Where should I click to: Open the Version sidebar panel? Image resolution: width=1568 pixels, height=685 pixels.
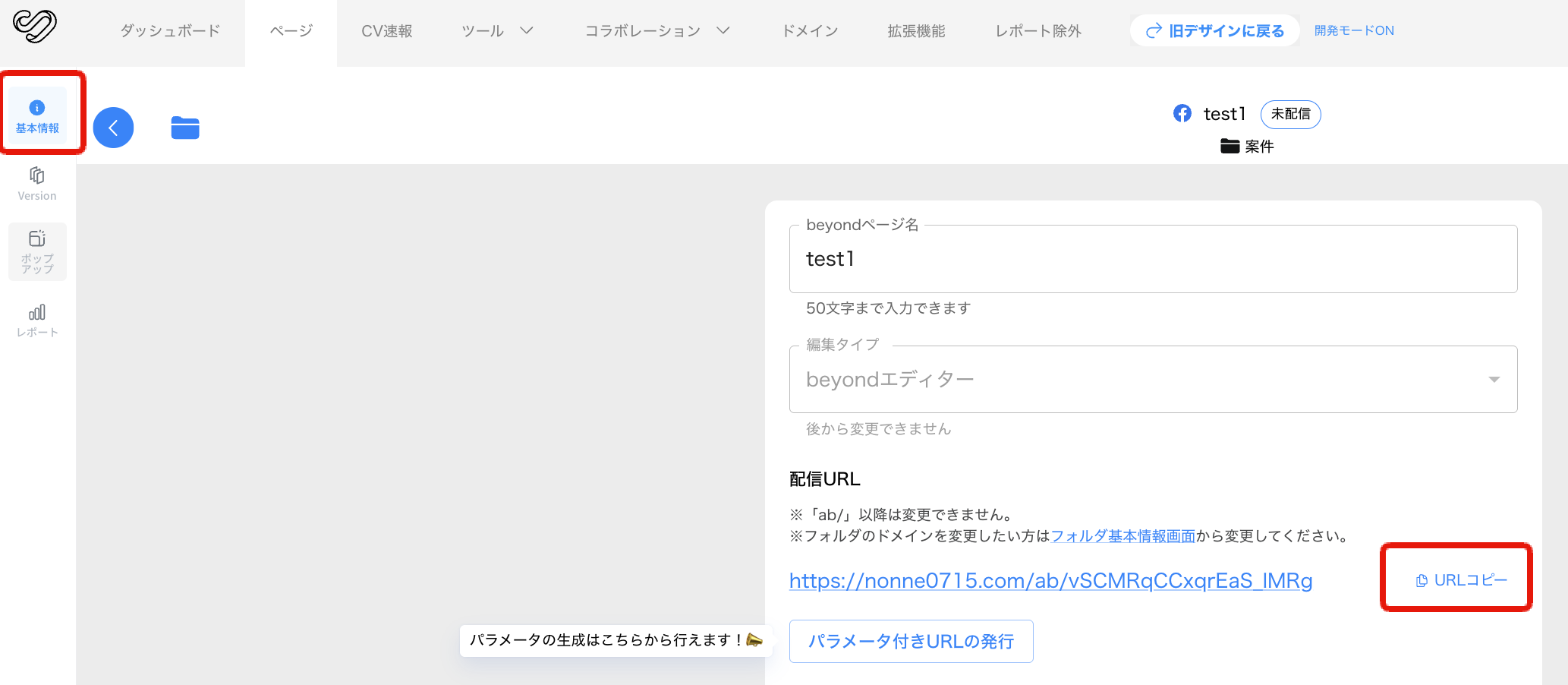pyautogui.click(x=37, y=184)
